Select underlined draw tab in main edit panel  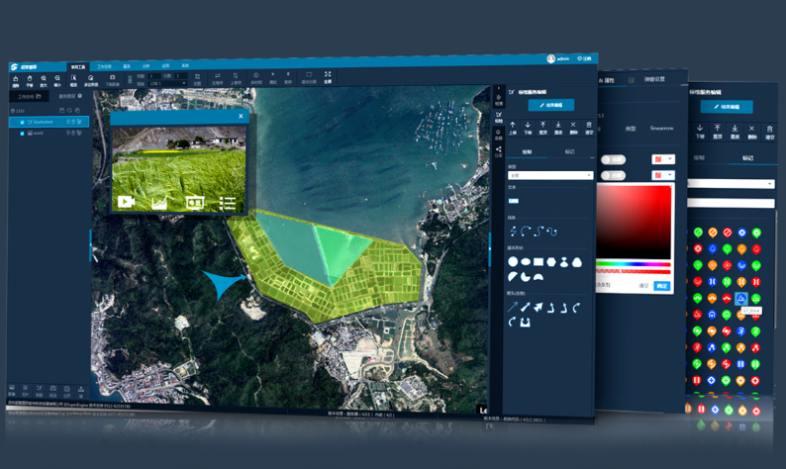tap(527, 152)
